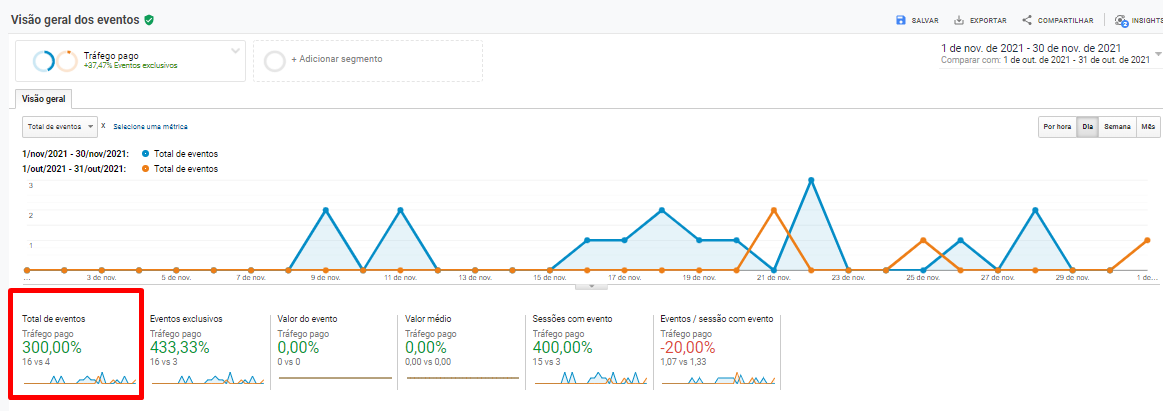
Task: Click the Exportar download icon
Action: [x=959, y=20]
